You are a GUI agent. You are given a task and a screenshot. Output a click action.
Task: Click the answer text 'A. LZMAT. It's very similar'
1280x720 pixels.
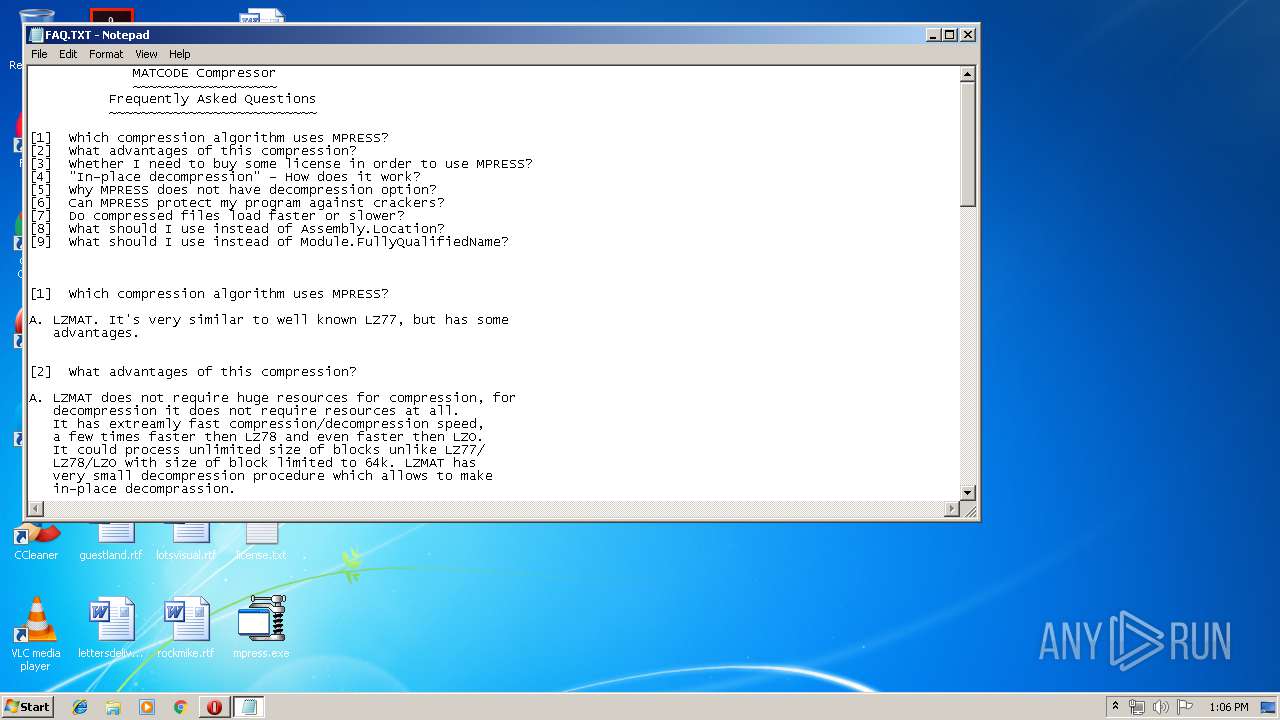(269, 320)
